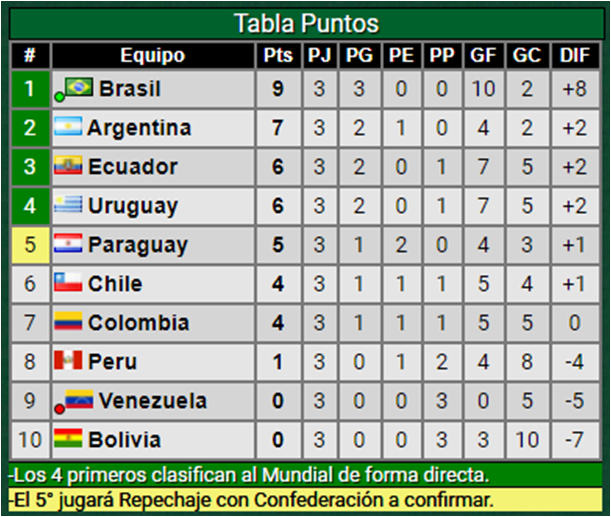Open the Tabla Puntos title bar
This screenshot has width=611, height=517.
[x=305, y=23]
